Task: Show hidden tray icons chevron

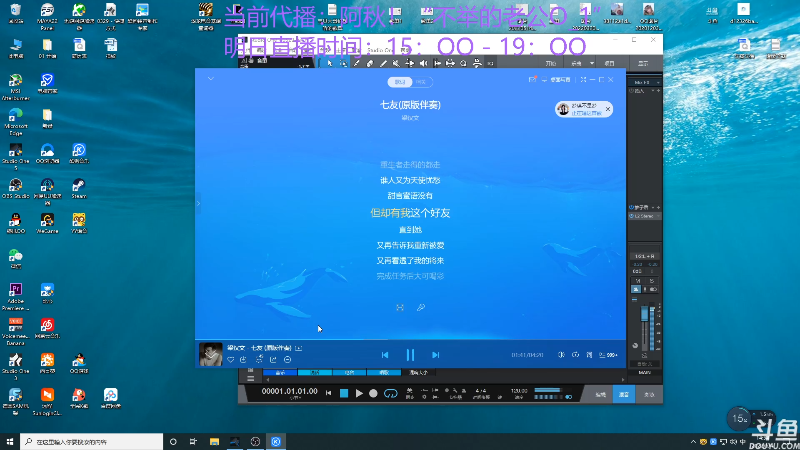Action: point(693,442)
